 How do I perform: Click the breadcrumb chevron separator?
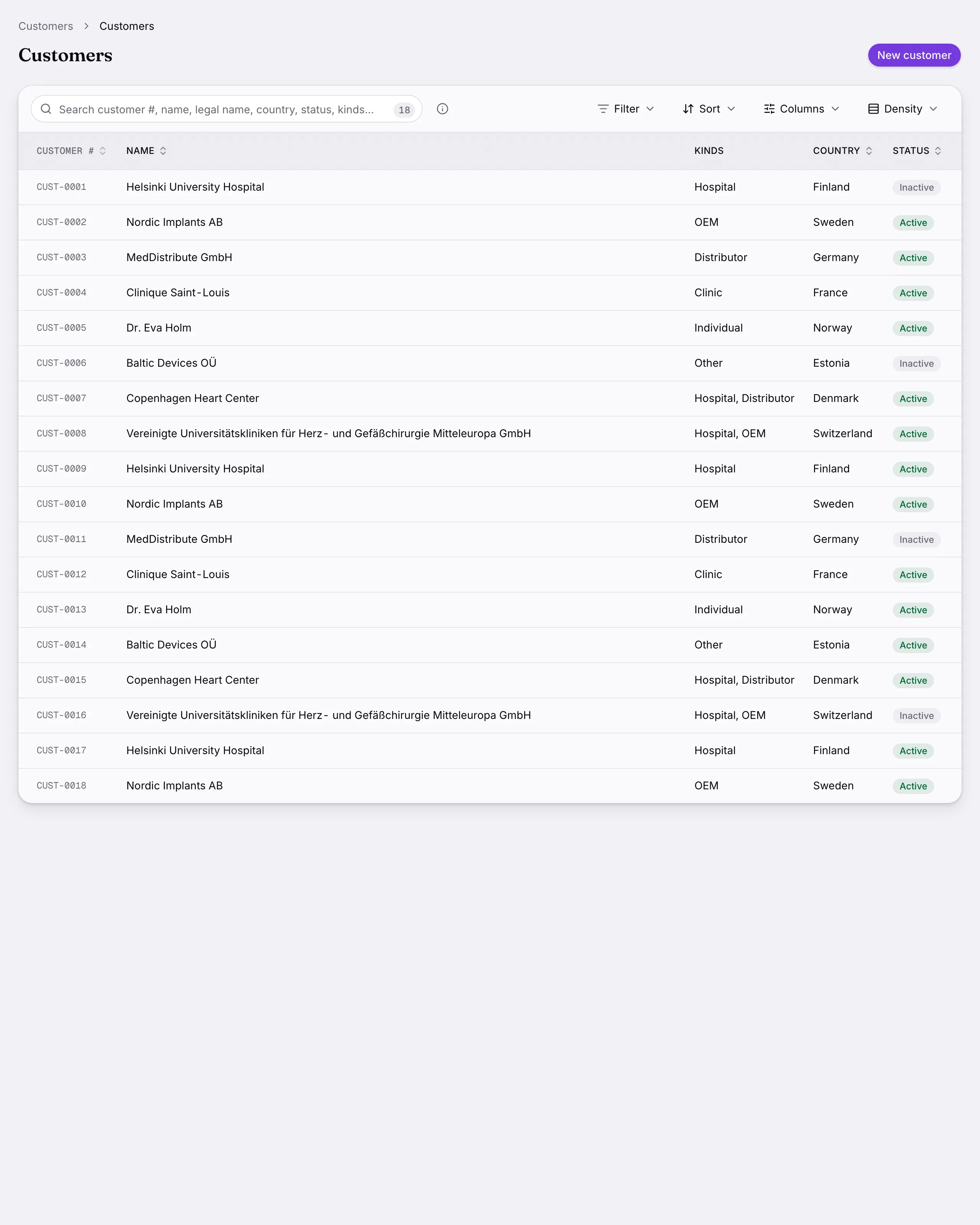click(87, 26)
